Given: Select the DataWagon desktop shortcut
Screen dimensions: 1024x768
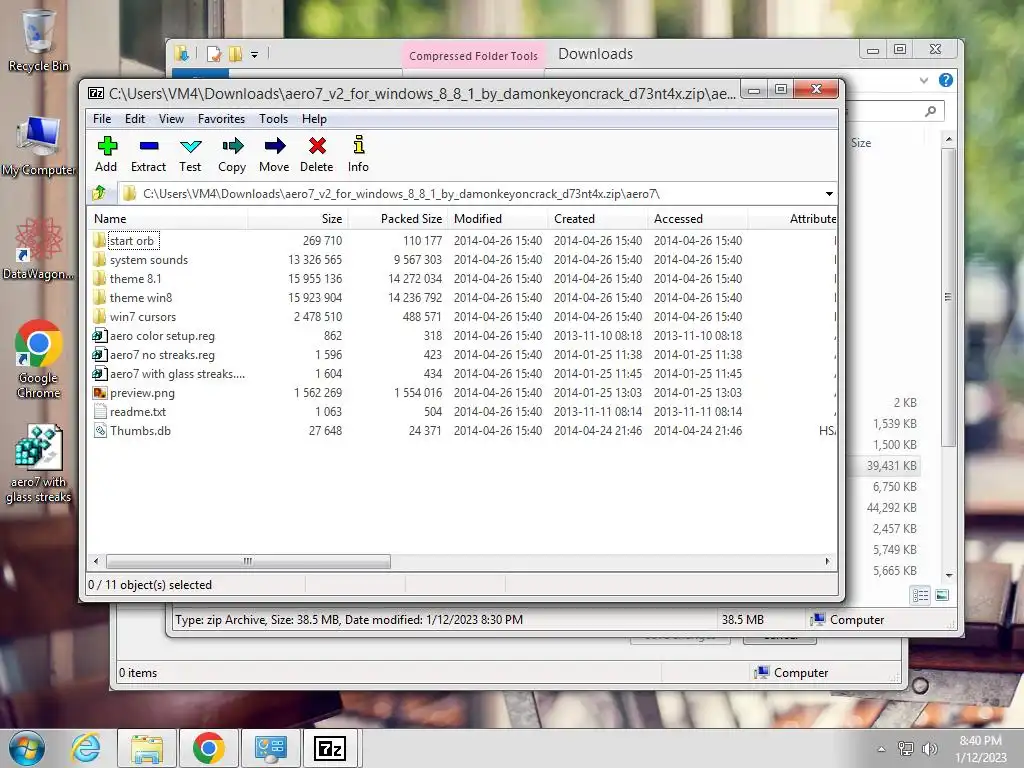Looking at the screenshot, I should [x=39, y=249].
